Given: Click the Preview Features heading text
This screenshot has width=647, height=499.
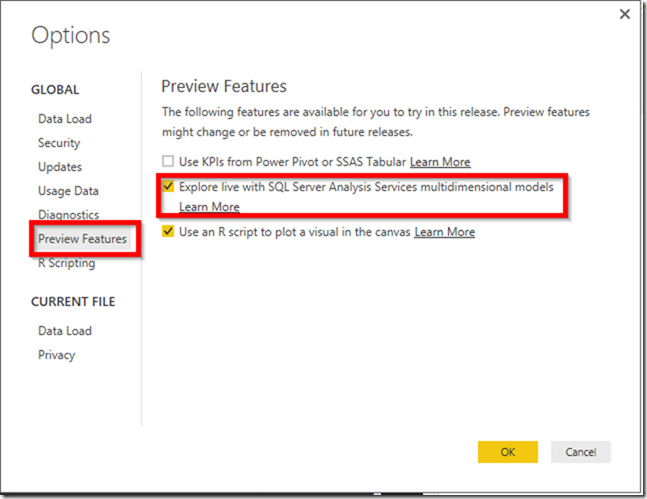Looking at the screenshot, I should (224, 86).
